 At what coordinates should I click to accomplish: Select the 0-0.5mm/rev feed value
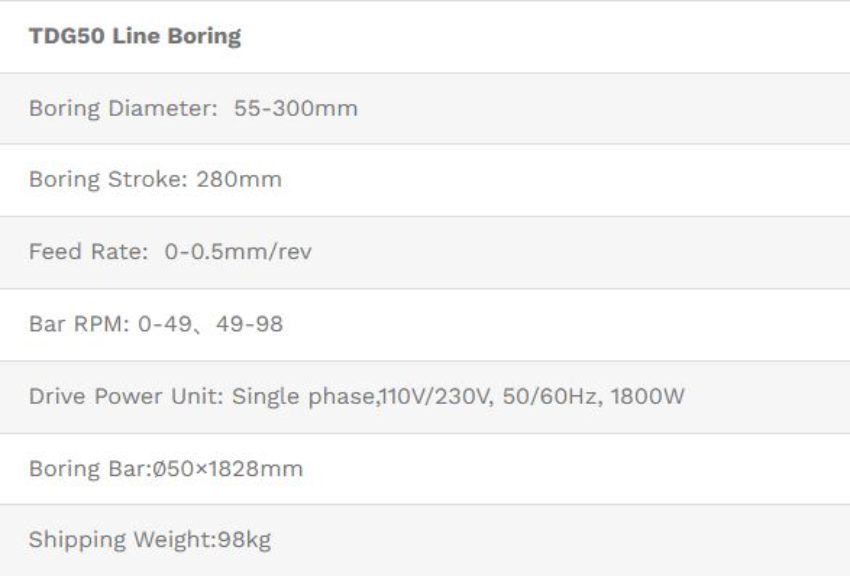[x=238, y=252]
